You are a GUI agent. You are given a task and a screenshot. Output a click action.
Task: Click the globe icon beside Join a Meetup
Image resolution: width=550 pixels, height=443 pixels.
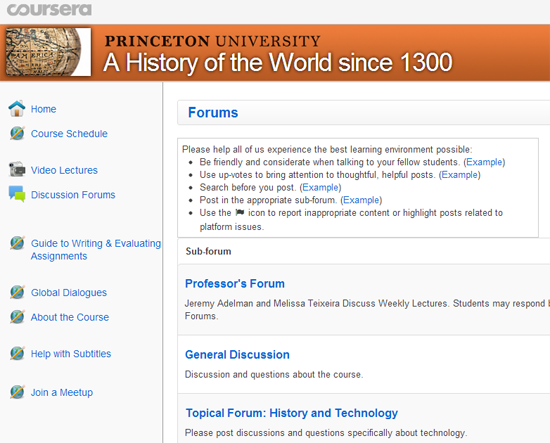17,392
